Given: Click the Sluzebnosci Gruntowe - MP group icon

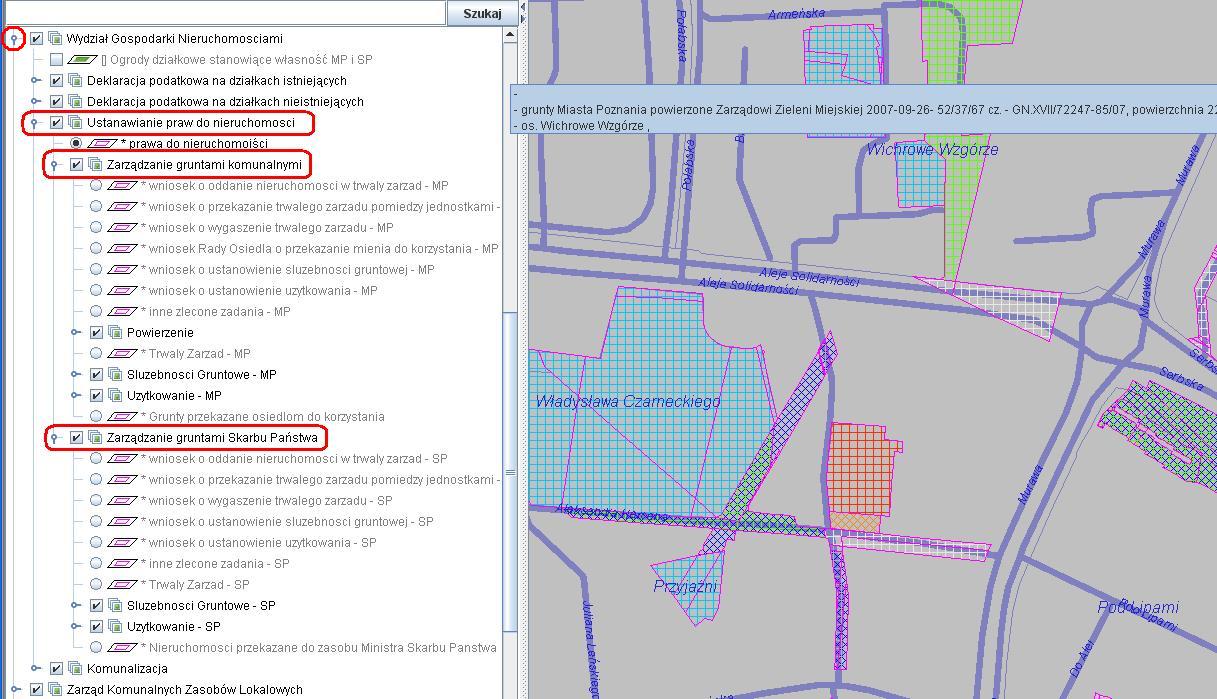Looking at the screenshot, I should (114, 375).
